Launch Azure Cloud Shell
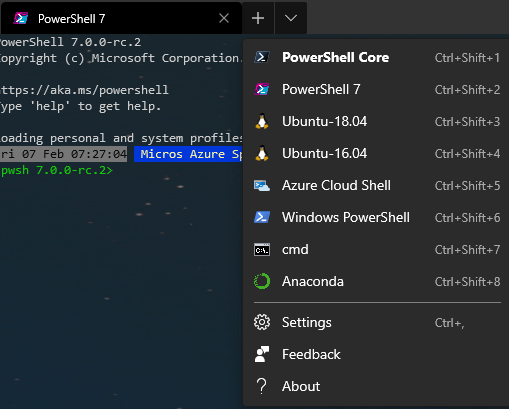The width and height of the screenshot is (509, 409). point(377,185)
